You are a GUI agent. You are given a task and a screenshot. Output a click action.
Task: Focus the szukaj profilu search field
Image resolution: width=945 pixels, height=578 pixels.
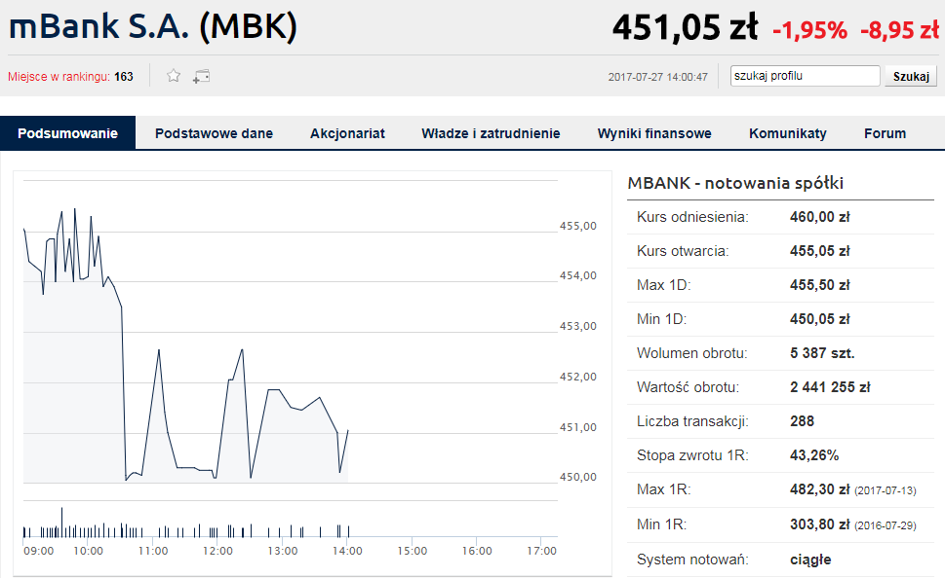pyautogui.click(x=805, y=76)
